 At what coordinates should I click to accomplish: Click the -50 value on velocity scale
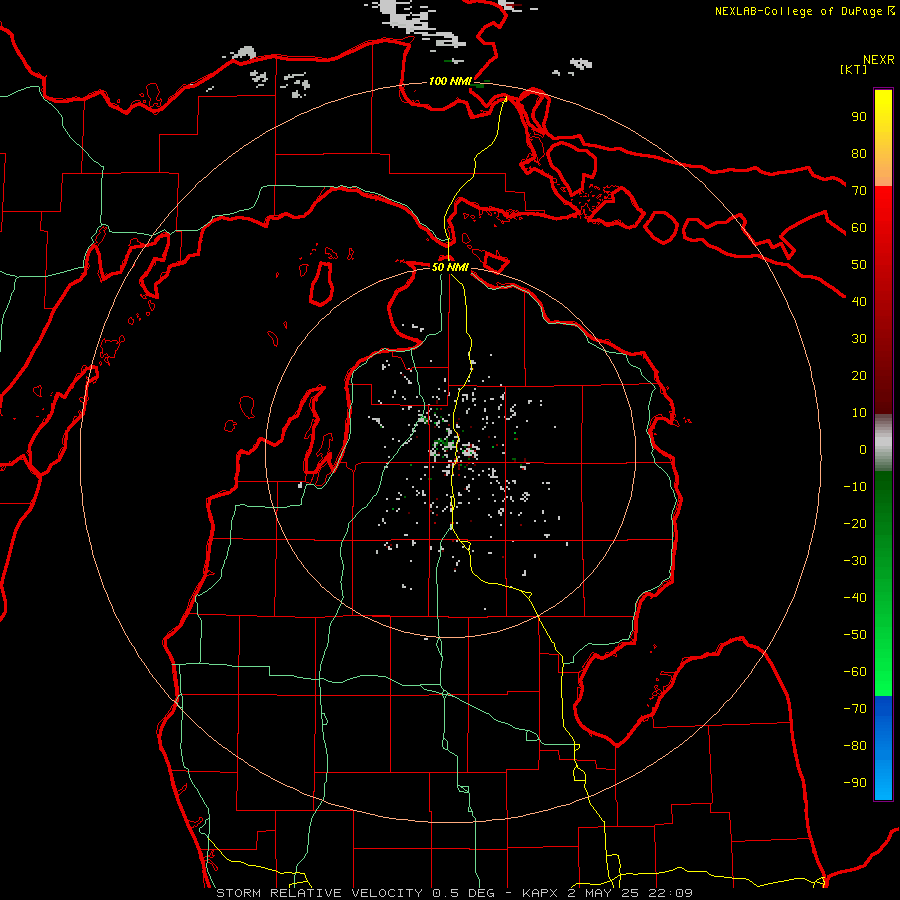pyautogui.click(x=855, y=635)
